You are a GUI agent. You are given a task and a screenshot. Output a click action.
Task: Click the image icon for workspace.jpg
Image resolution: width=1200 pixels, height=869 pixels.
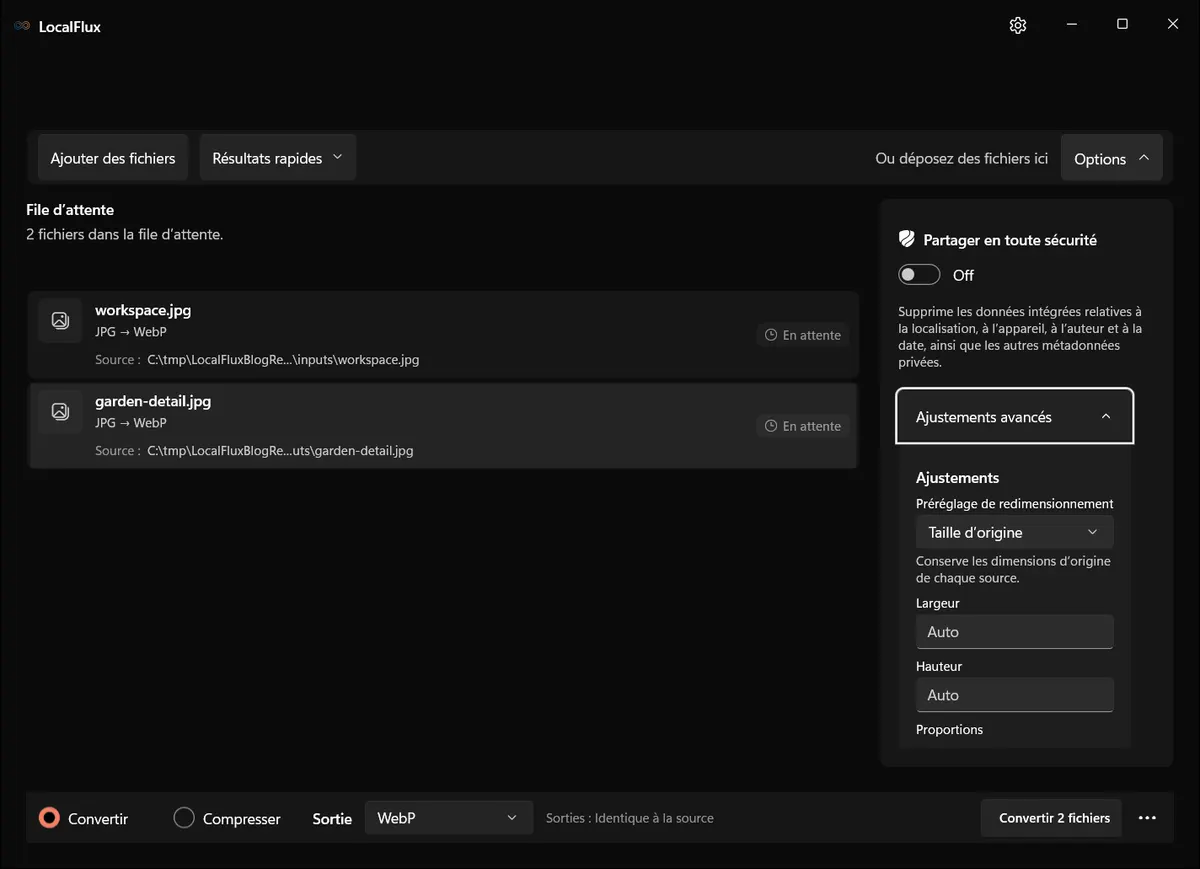coord(60,320)
